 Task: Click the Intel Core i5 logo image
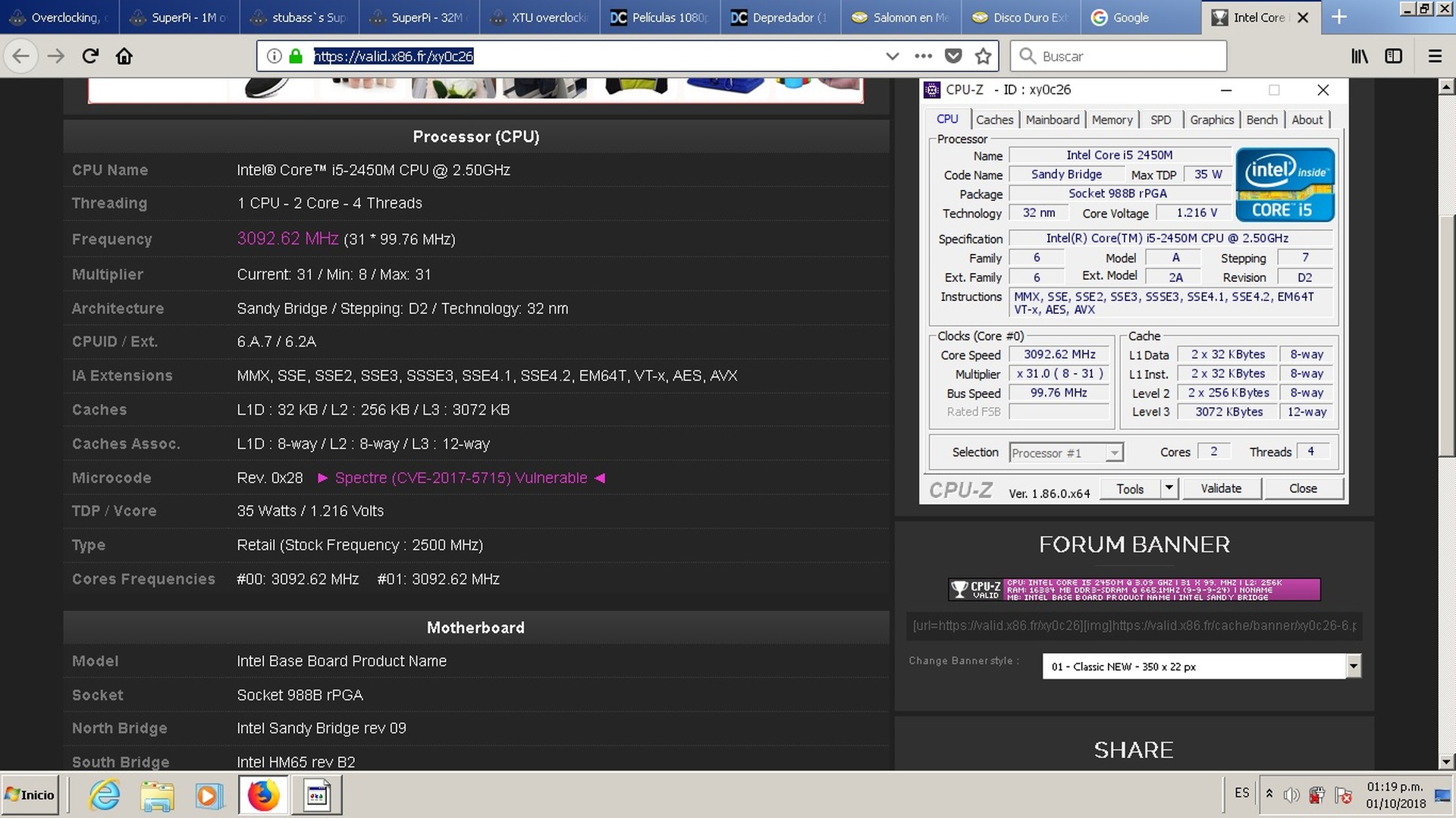point(1285,185)
